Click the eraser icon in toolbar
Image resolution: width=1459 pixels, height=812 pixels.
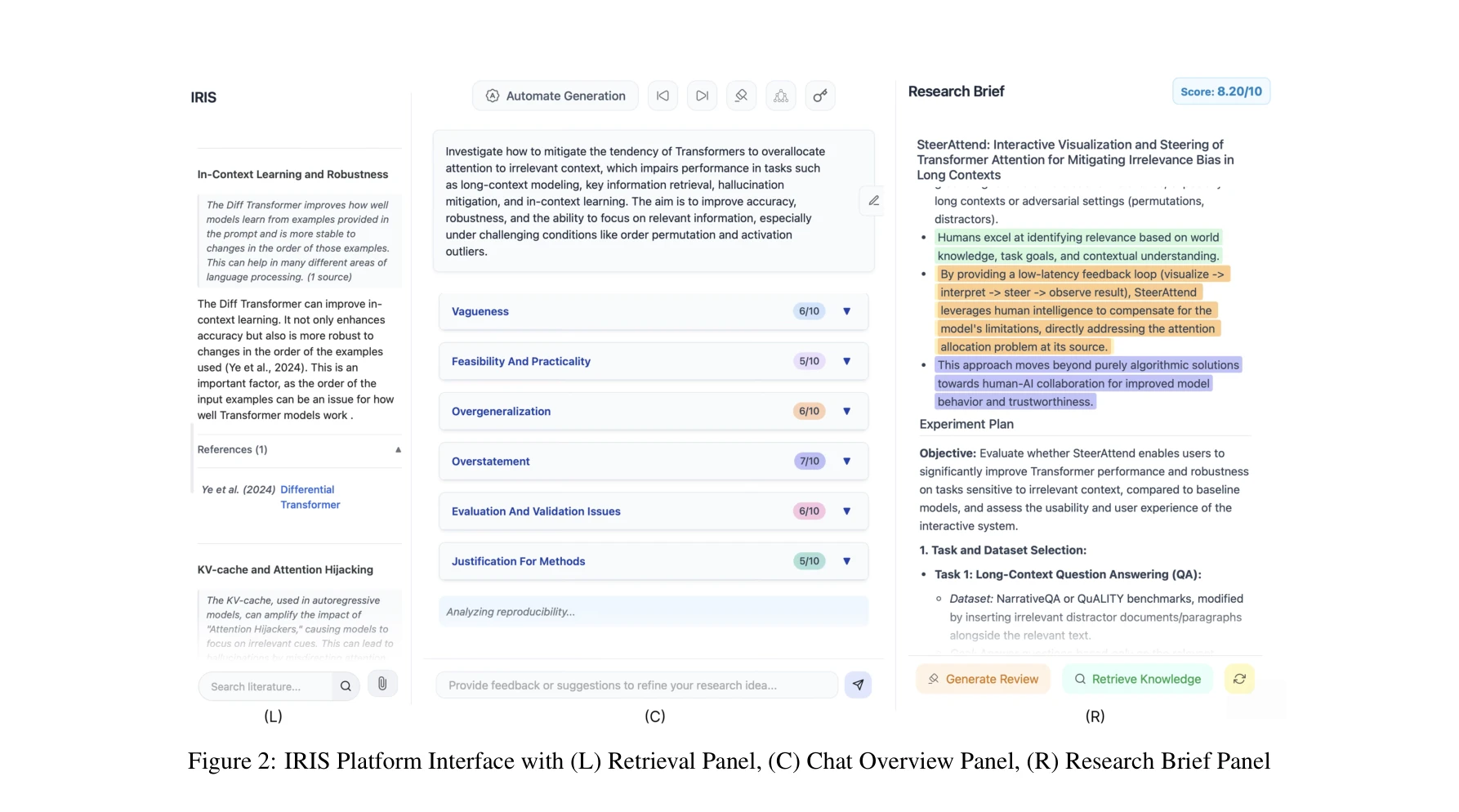[x=741, y=96]
